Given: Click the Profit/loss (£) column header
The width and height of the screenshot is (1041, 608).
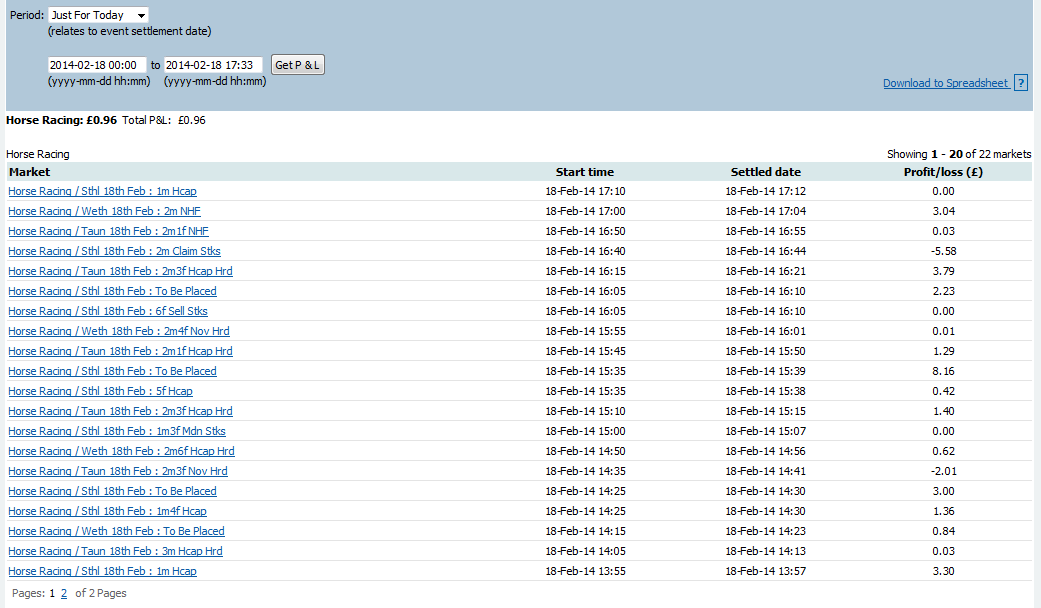Looking at the screenshot, I should pos(943,172).
